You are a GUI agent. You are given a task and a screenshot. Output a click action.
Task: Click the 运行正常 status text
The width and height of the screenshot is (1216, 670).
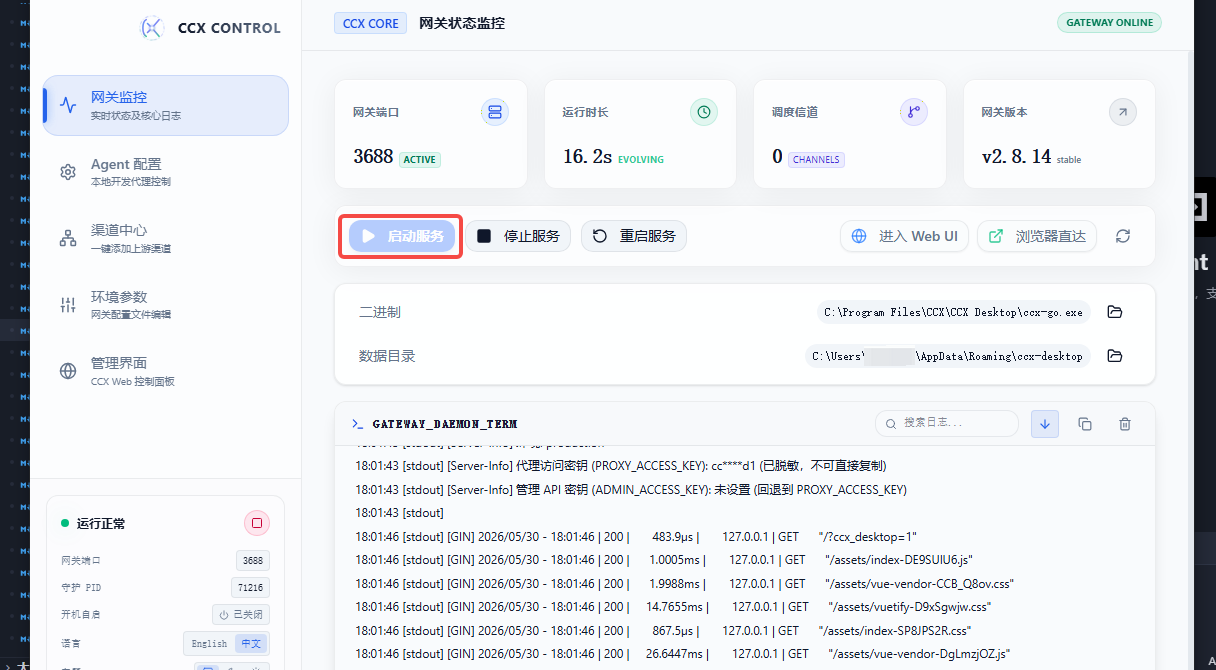[101, 523]
